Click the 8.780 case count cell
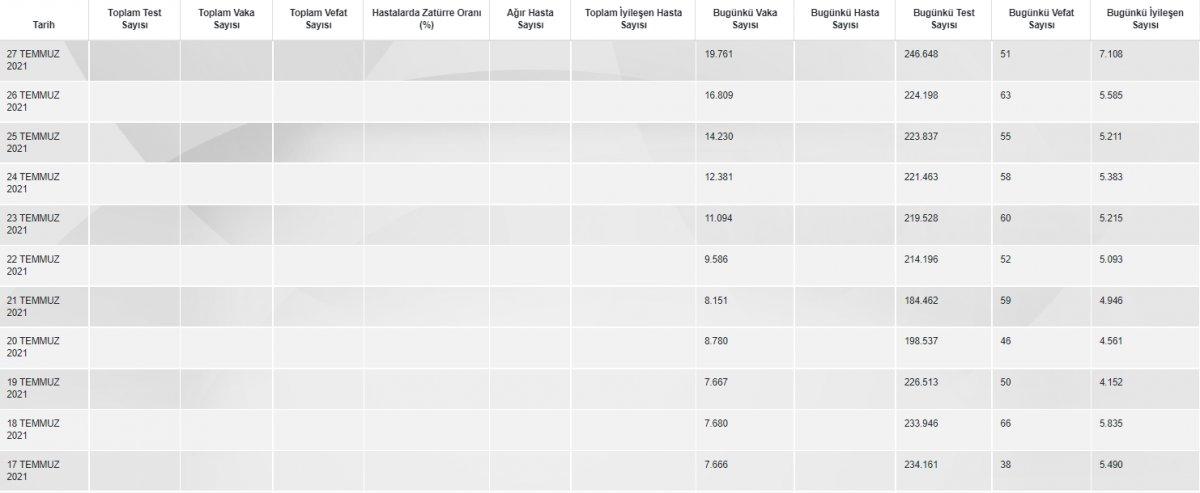This screenshot has height=493, width=1200. [717, 341]
